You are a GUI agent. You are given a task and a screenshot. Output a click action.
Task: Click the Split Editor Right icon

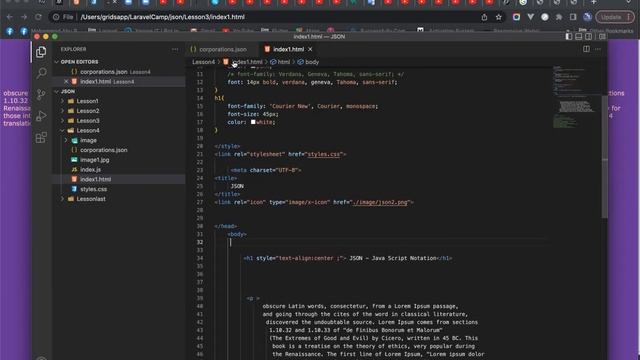coord(586,49)
